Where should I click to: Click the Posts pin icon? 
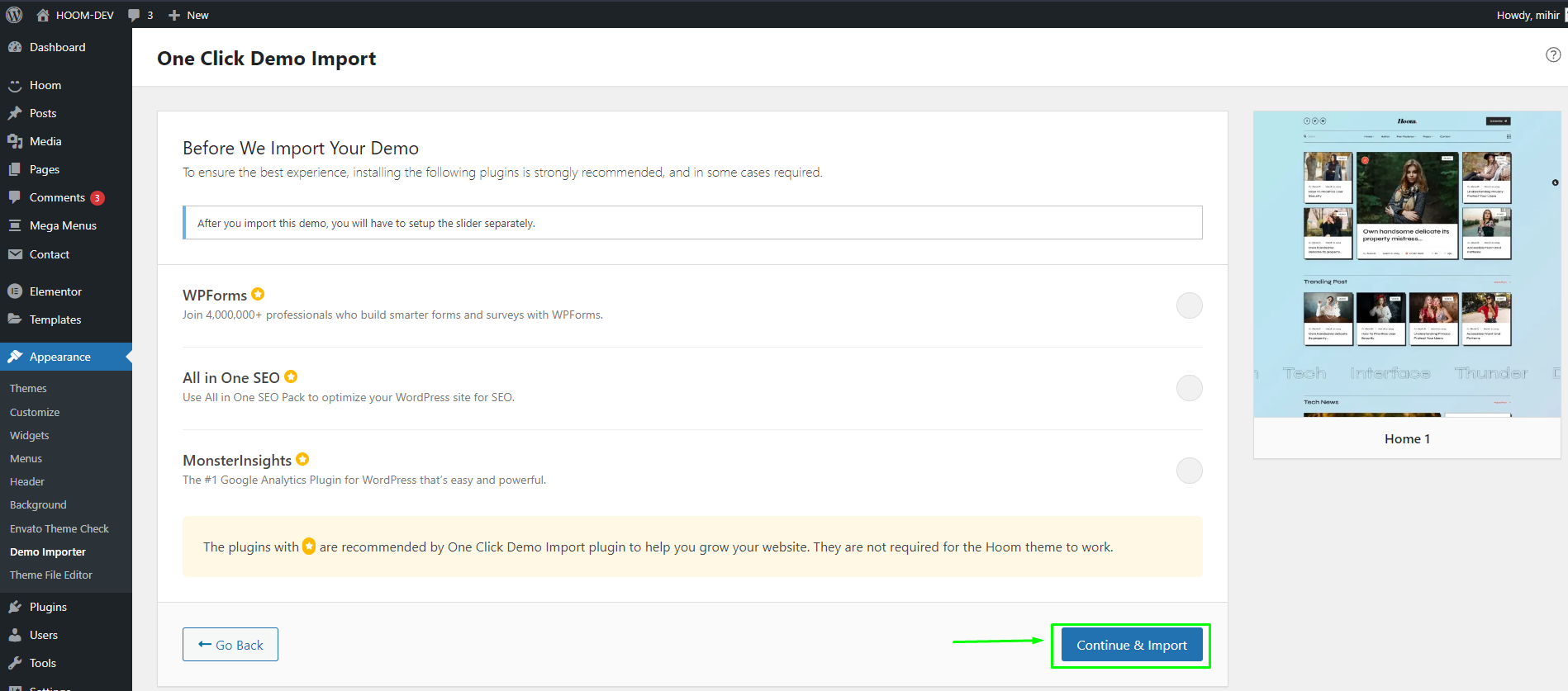tap(15, 113)
